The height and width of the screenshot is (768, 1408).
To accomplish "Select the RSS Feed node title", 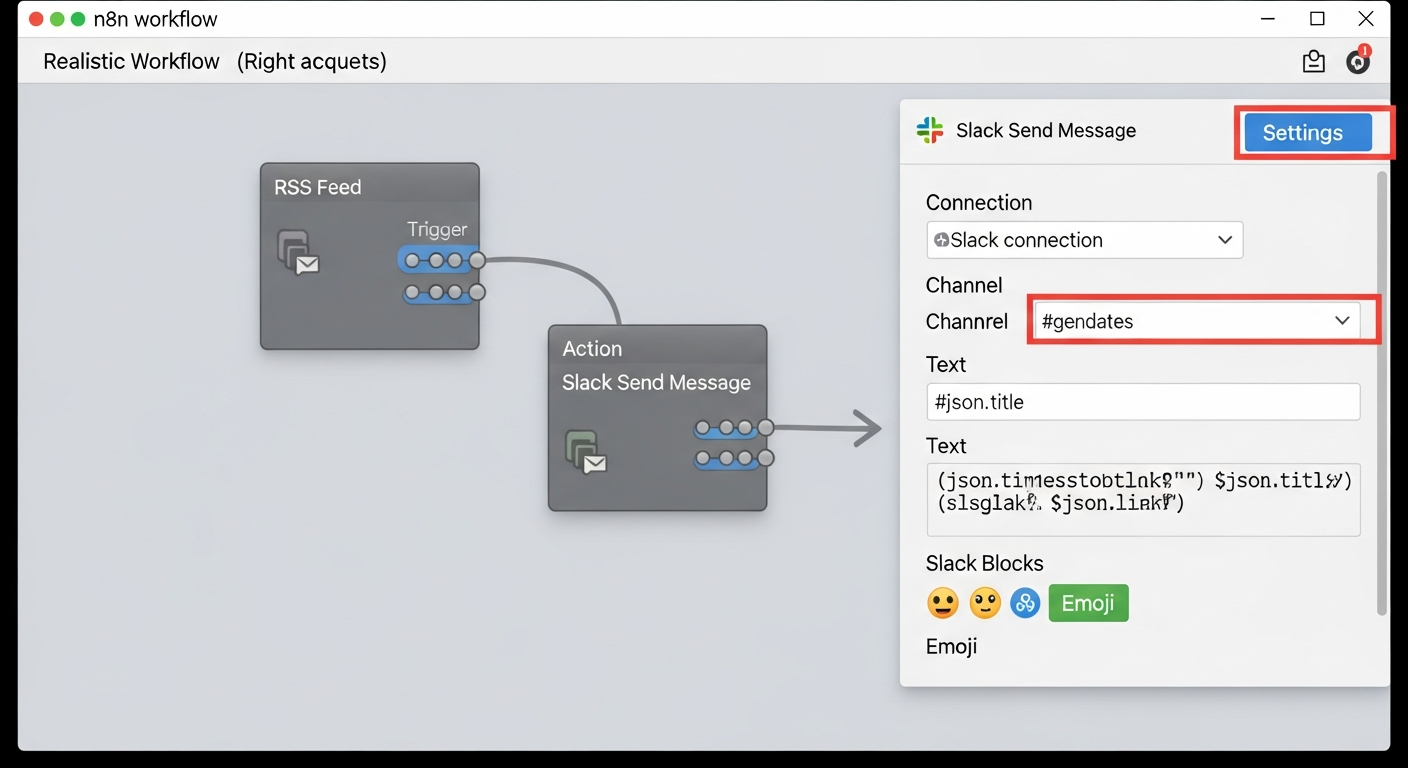I will pos(318,187).
